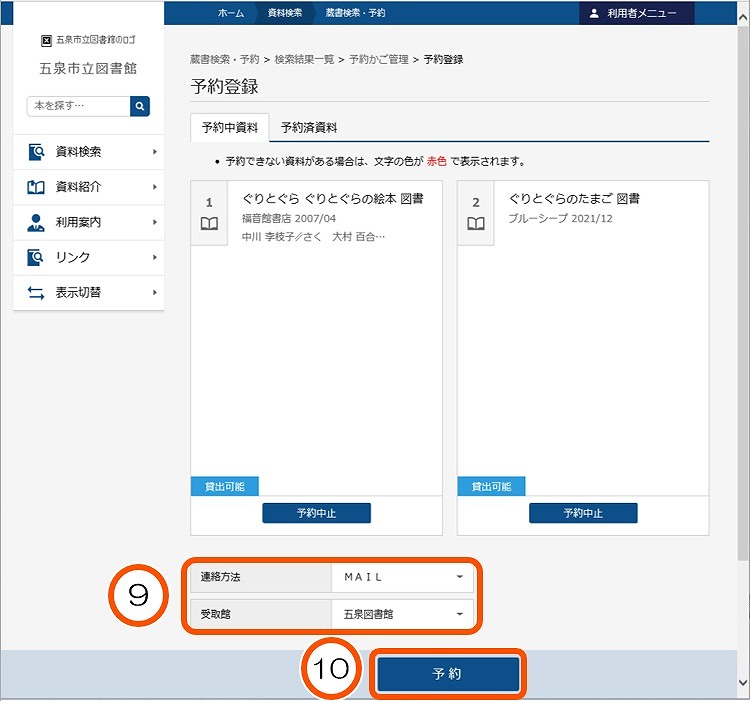750x701 pixels.
Task: Follow the 予約かご管理 breadcrumb link
Action: (x=378, y=60)
